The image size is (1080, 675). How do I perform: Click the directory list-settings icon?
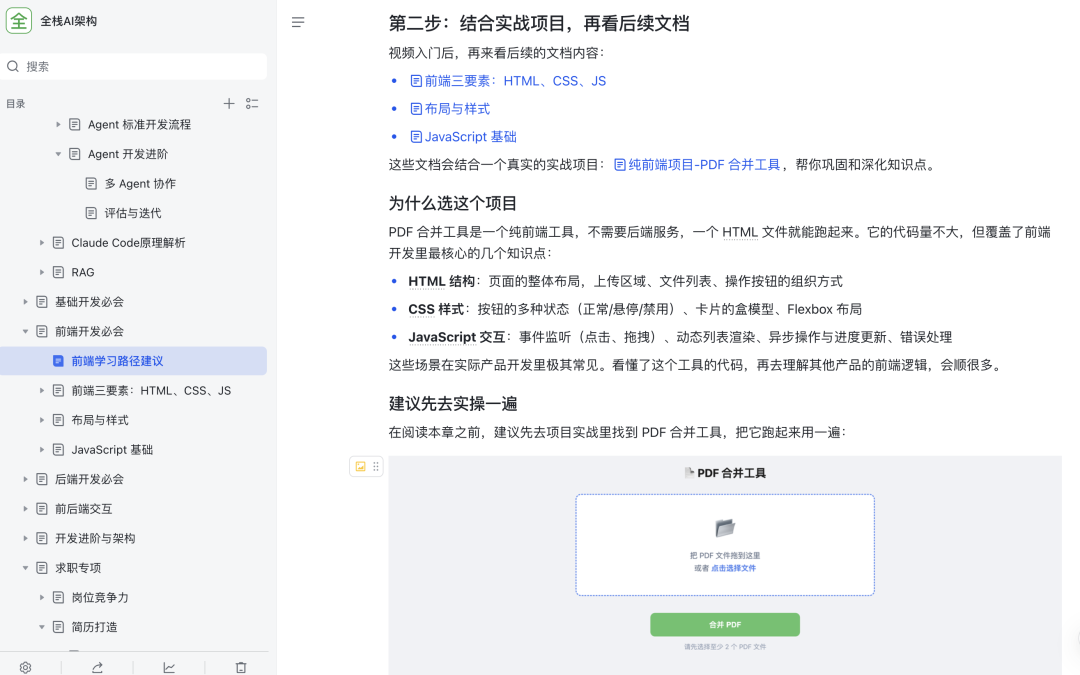pyautogui.click(x=252, y=103)
